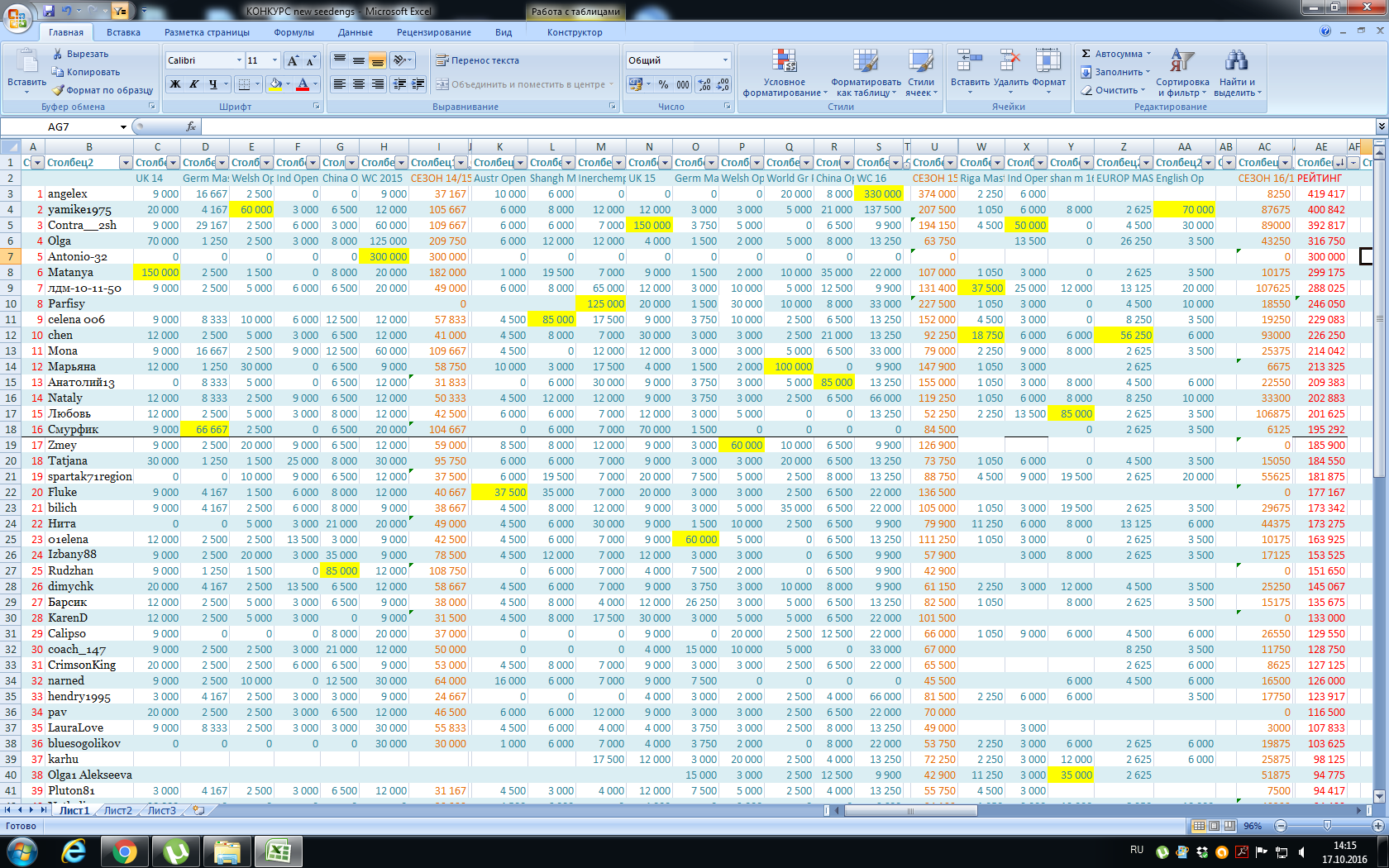Launch Google Chrome from taskbar
Viewport: 1389px width, 868px height.
click(x=125, y=851)
